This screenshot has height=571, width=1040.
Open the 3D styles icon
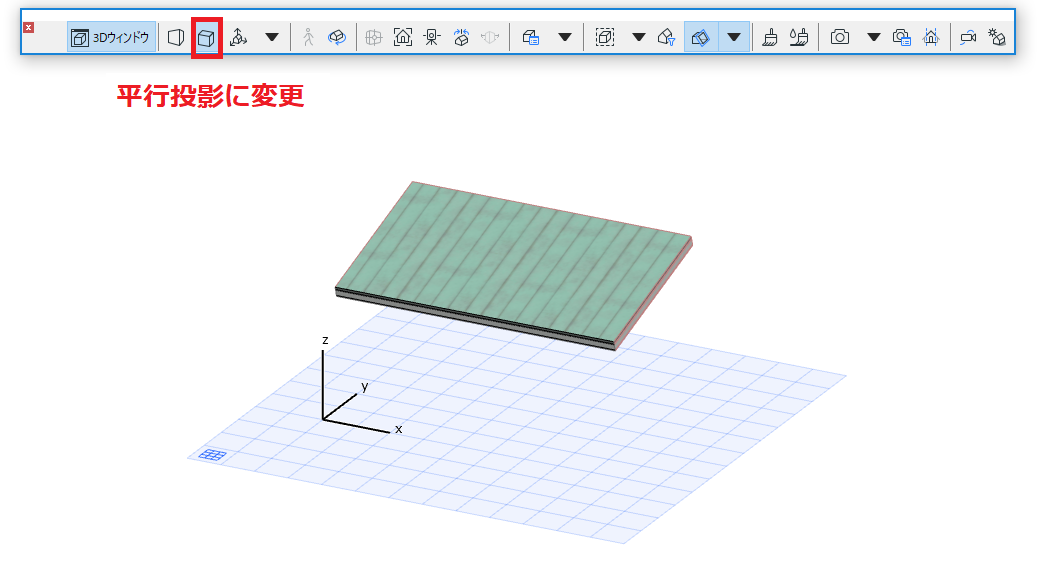pyautogui.click(x=531, y=37)
